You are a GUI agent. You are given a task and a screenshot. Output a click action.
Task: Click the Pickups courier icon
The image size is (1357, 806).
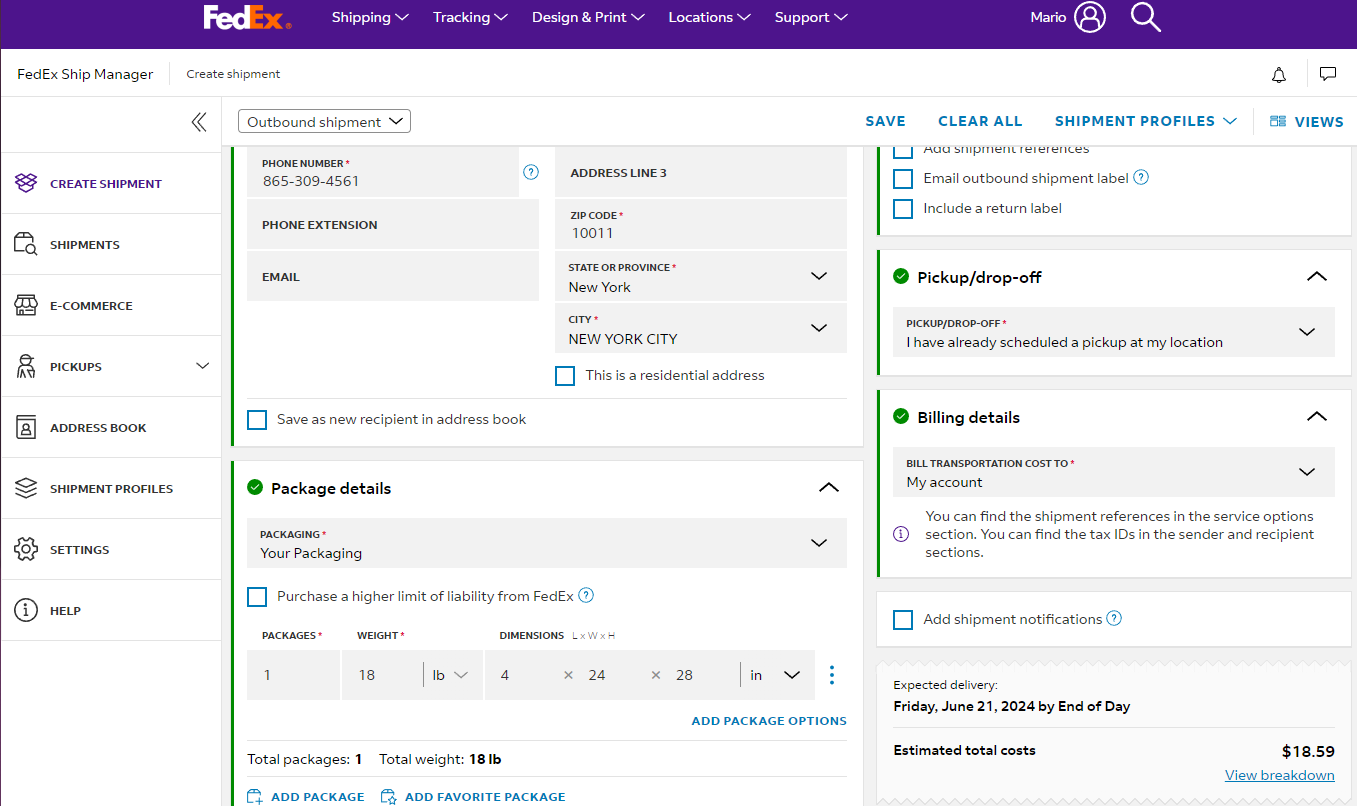pos(26,366)
